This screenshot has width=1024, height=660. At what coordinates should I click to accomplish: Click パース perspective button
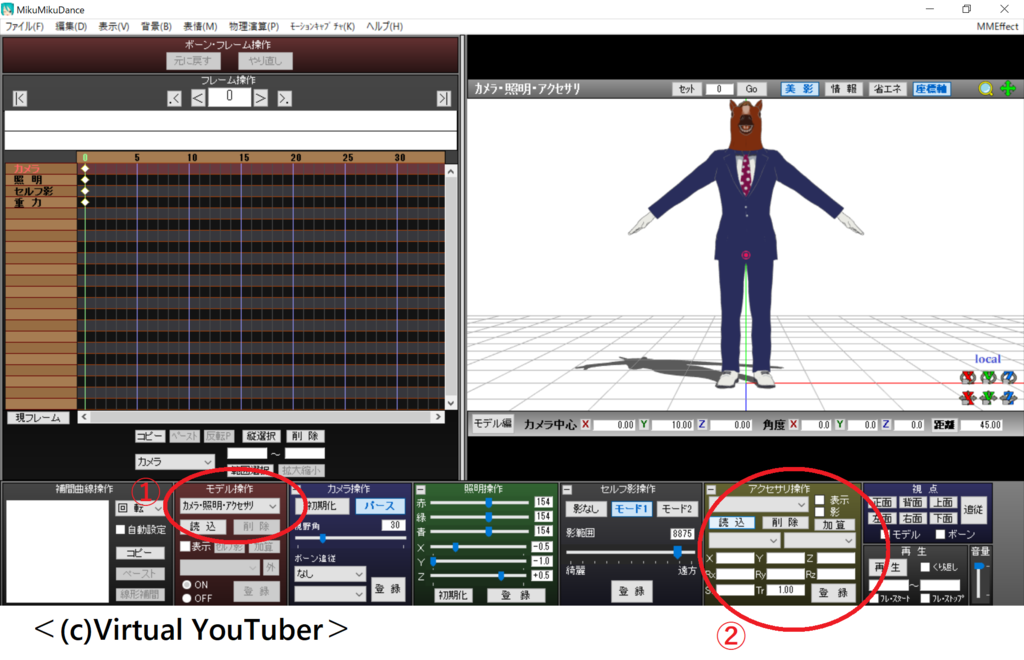pos(379,506)
